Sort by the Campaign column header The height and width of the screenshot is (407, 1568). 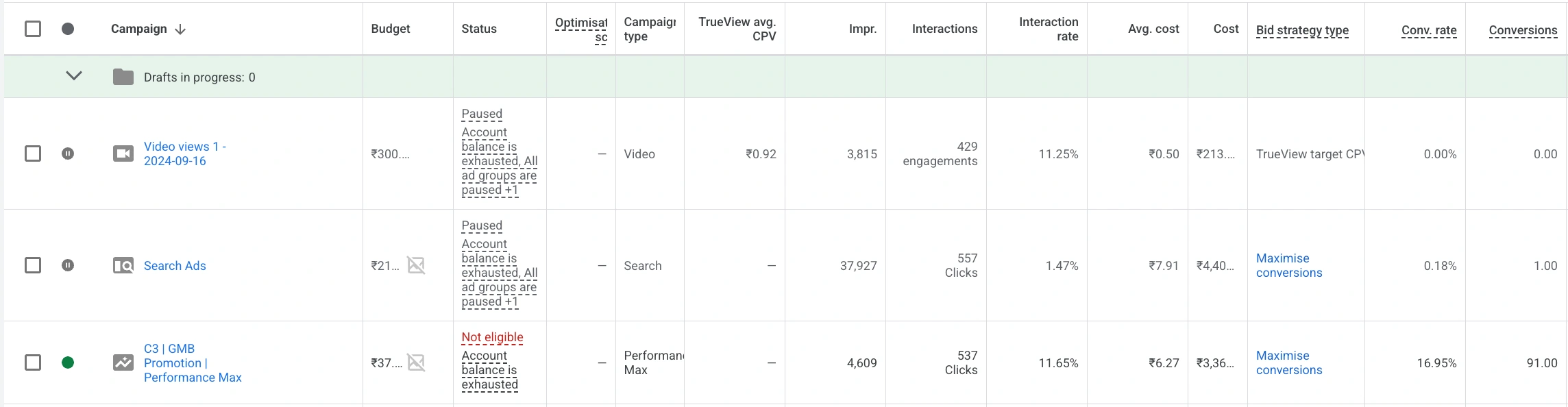tap(139, 29)
